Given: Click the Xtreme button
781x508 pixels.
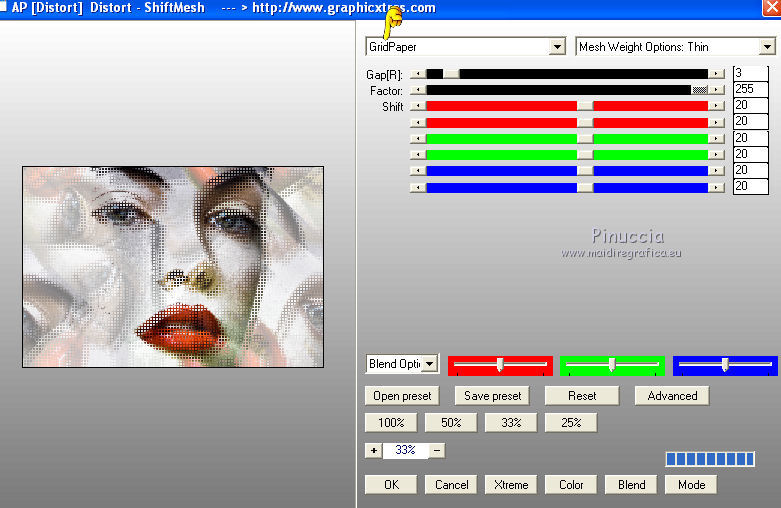Looking at the screenshot, I should coord(511,485).
